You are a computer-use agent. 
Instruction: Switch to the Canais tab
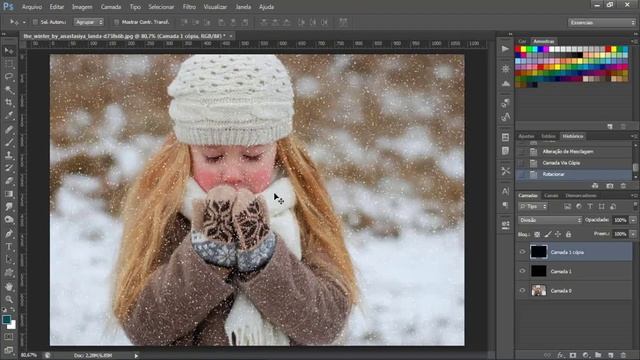tap(551, 196)
